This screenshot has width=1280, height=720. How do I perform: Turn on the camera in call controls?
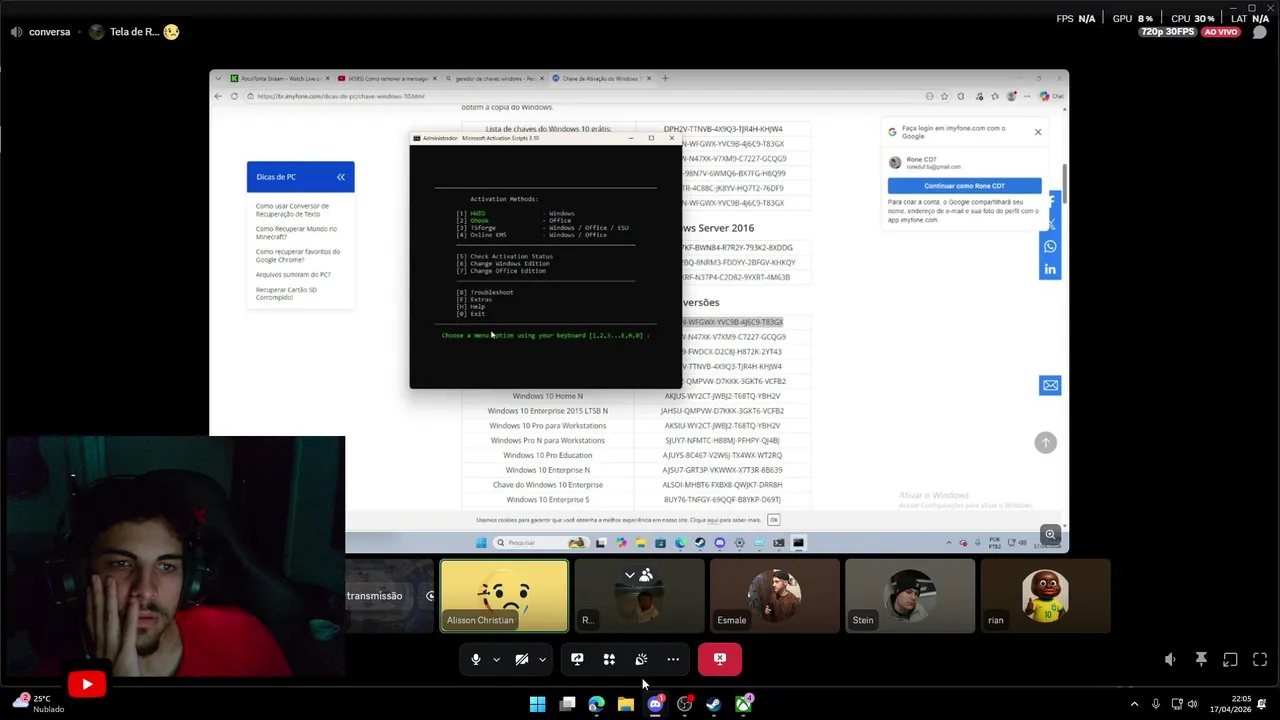point(522,659)
